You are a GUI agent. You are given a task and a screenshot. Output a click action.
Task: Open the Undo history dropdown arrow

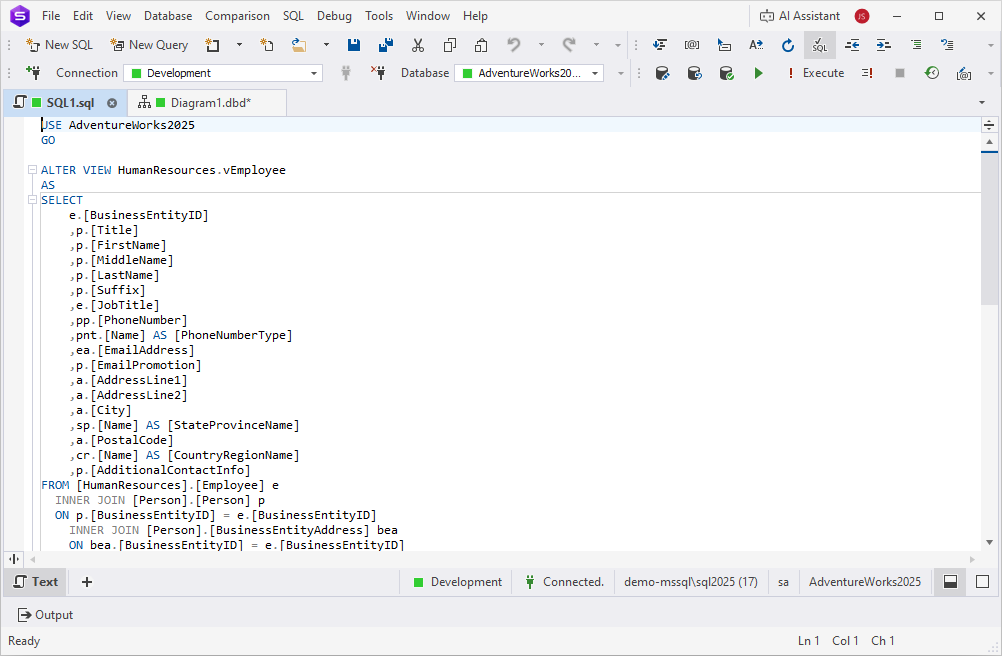[x=541, y=45]
